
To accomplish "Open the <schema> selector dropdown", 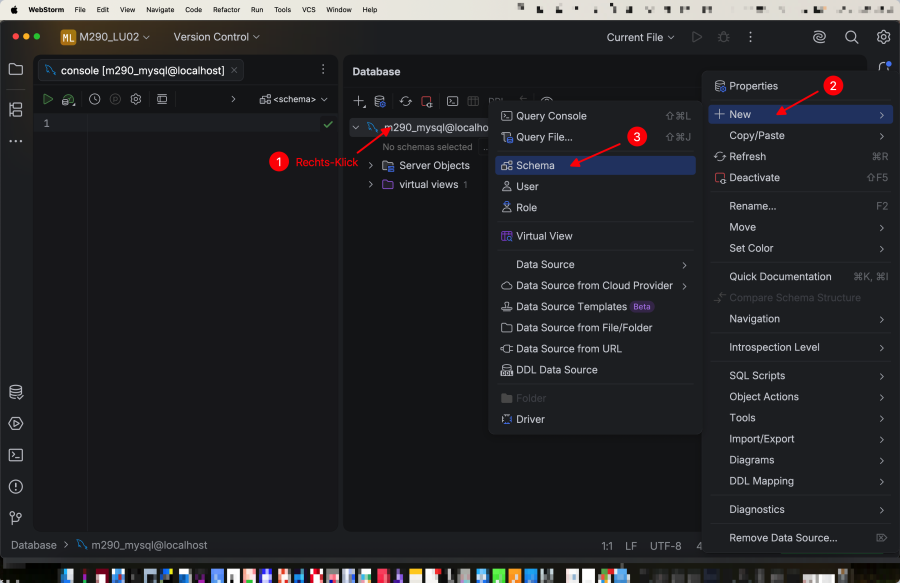I will point(293,99).
